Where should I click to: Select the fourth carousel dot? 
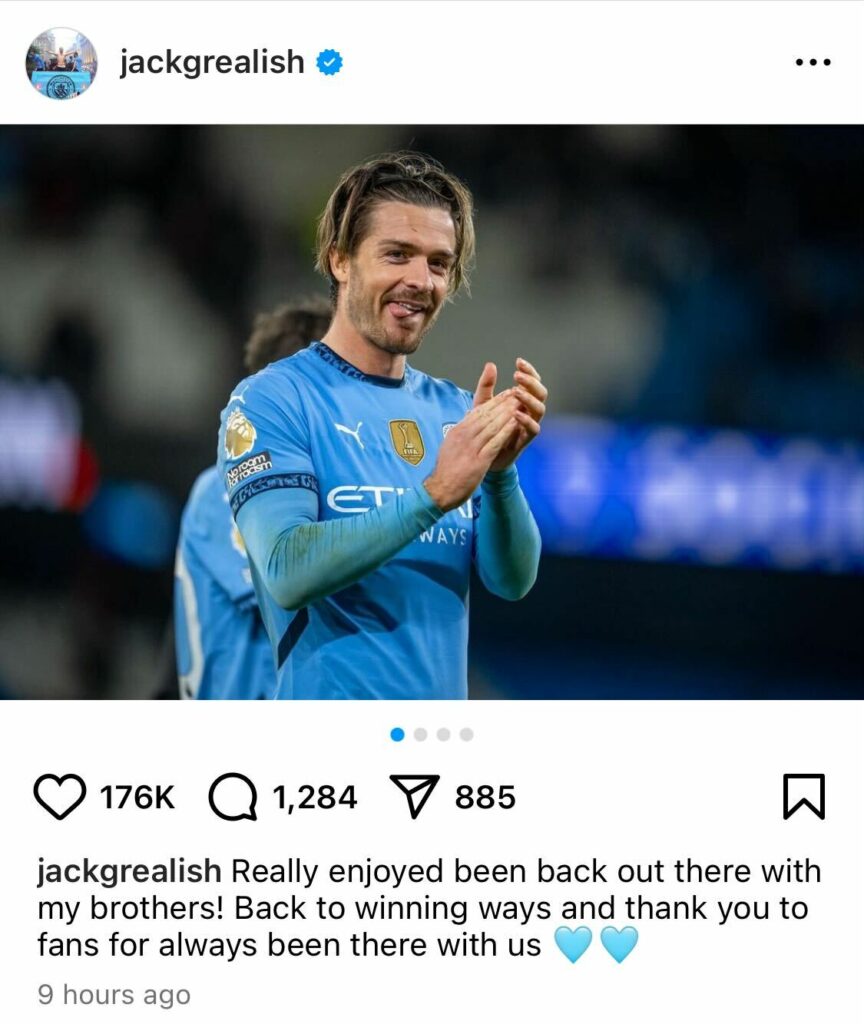click(466, 735)
